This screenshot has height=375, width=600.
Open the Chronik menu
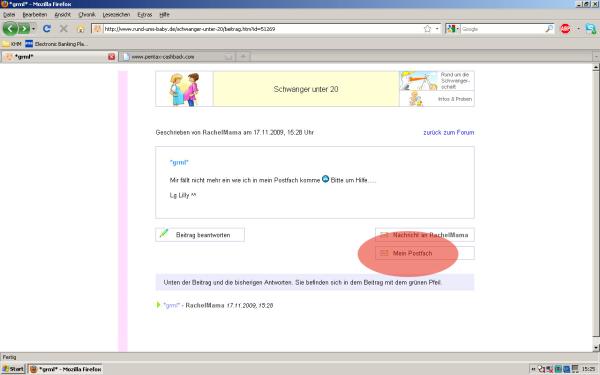[87, 15]
